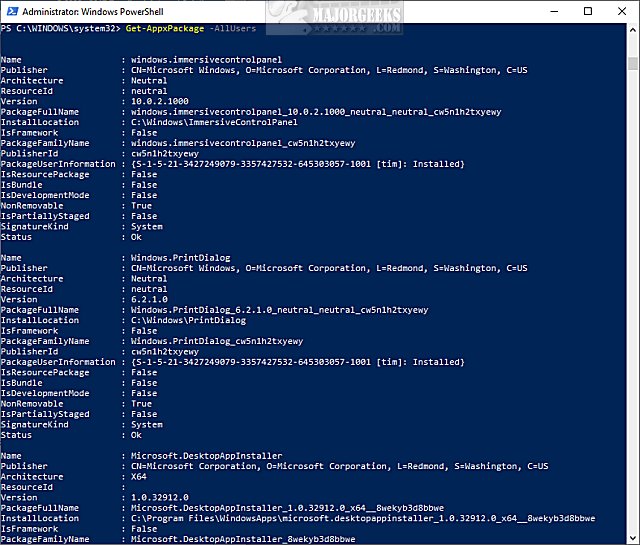This screenshot has height=545, width=640.
Task: Click the vertical scrollbar thumb
Action: (x=632, y=62)
